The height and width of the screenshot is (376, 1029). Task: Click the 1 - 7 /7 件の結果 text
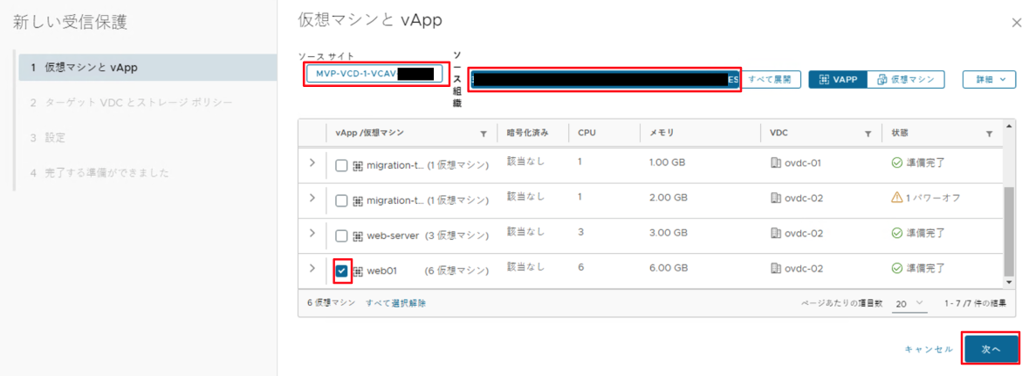[975, 304]
